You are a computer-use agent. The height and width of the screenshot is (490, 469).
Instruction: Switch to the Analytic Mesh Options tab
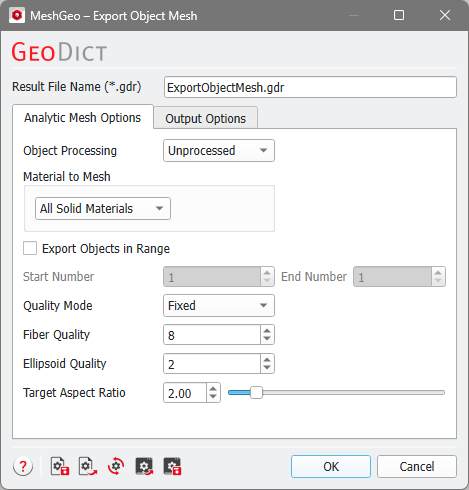pos(83,118)
